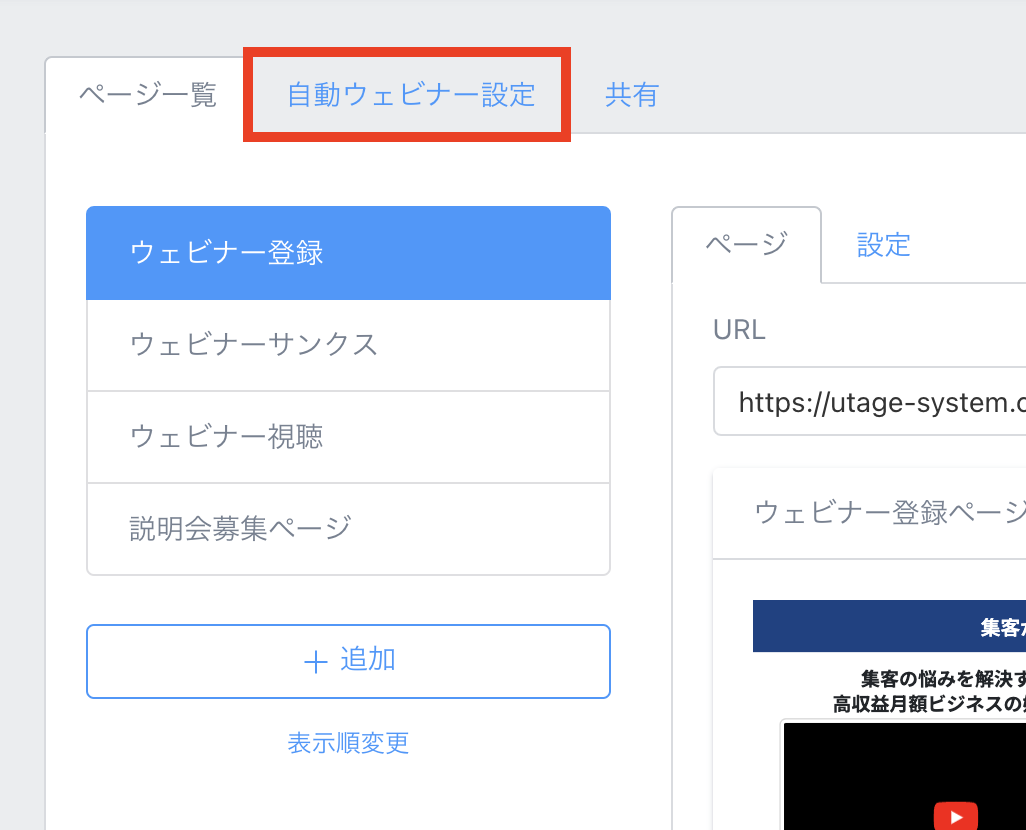This screenshot has height=830, width=1026.
Task: Click the dark blue banner in preview
Action: click(890, 627)
